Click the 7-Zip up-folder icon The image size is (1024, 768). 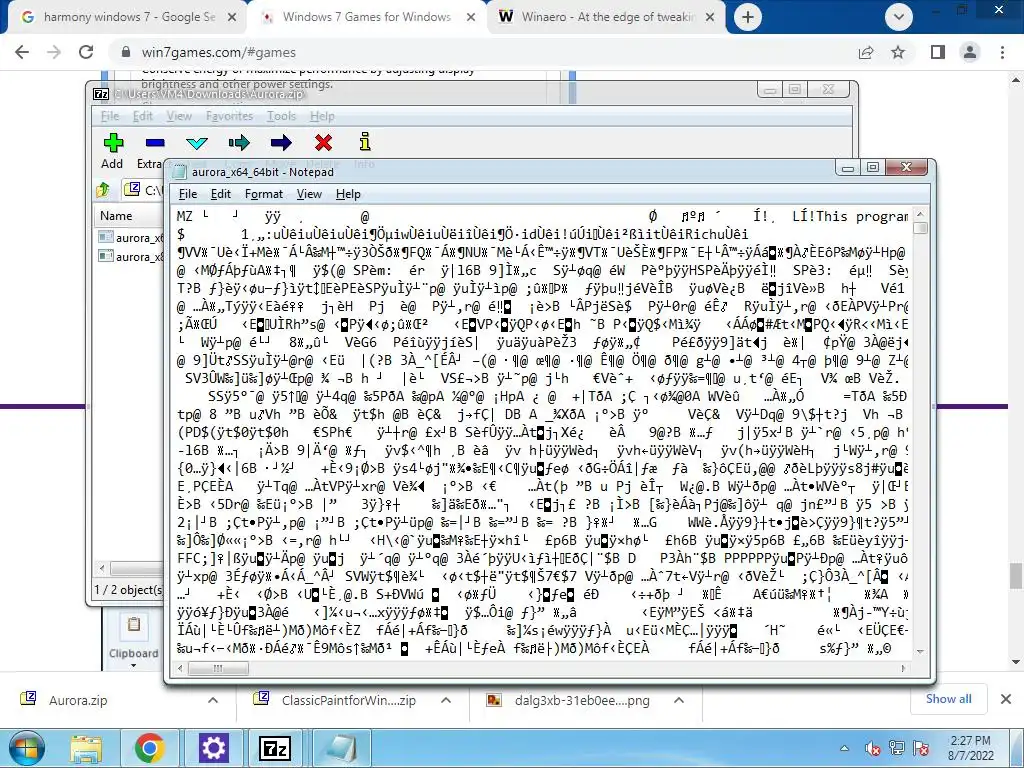[103, 190]
